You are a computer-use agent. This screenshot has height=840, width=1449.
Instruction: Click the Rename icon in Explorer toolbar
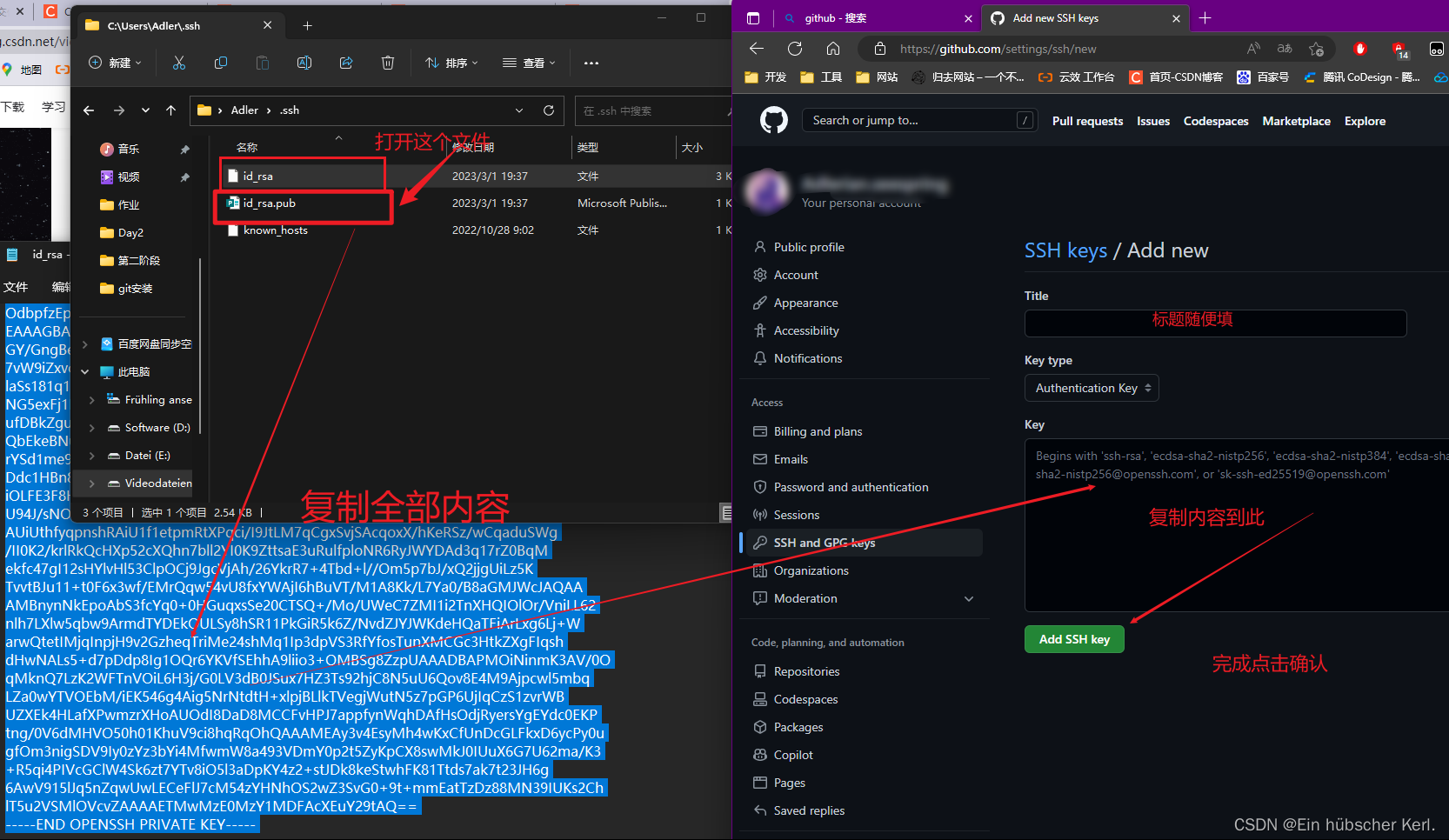[304, 63]
